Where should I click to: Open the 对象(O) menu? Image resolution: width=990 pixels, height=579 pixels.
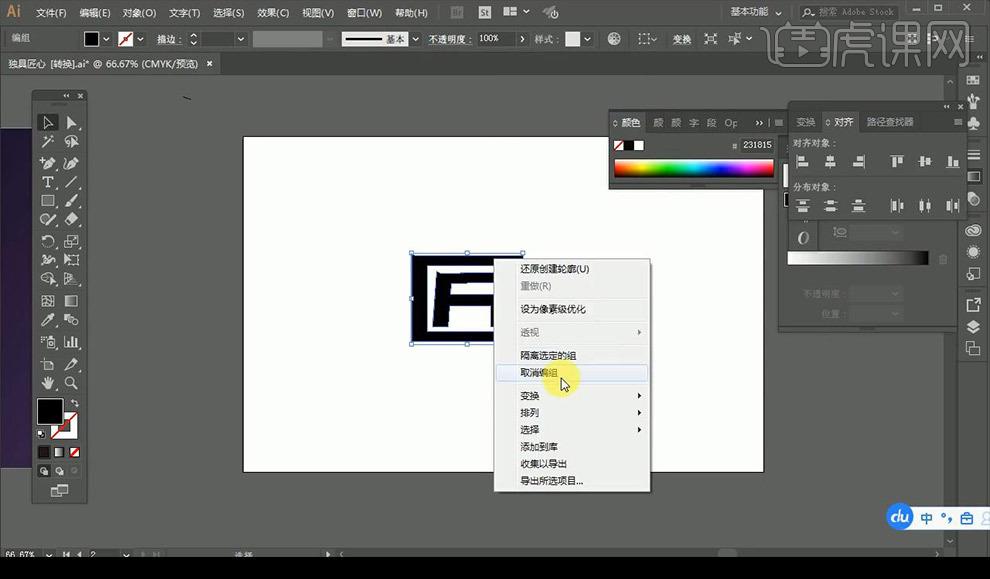point(139,13)
